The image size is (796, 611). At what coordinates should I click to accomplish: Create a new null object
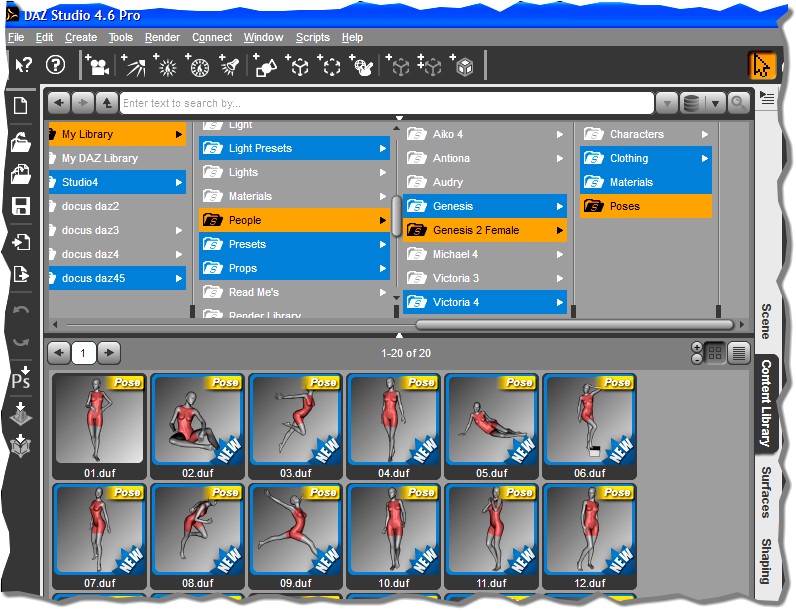click(x=297, y=65)
